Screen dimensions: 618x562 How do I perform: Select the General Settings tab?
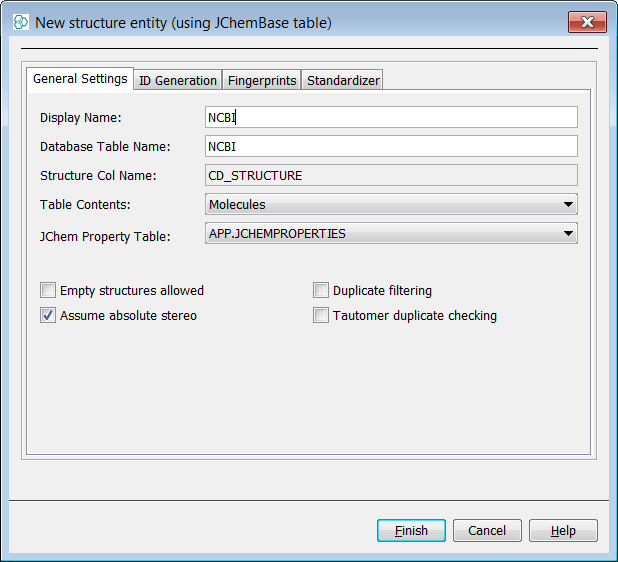click(x=80, y=79)
